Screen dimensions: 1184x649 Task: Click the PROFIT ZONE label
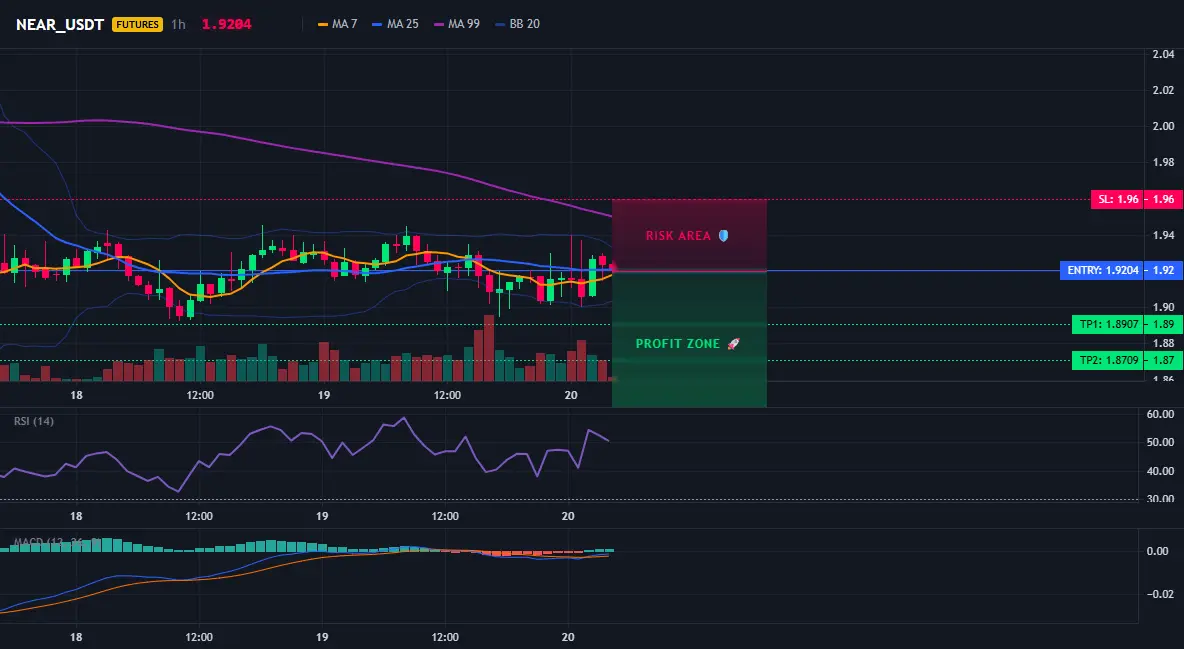coord(677,344)
